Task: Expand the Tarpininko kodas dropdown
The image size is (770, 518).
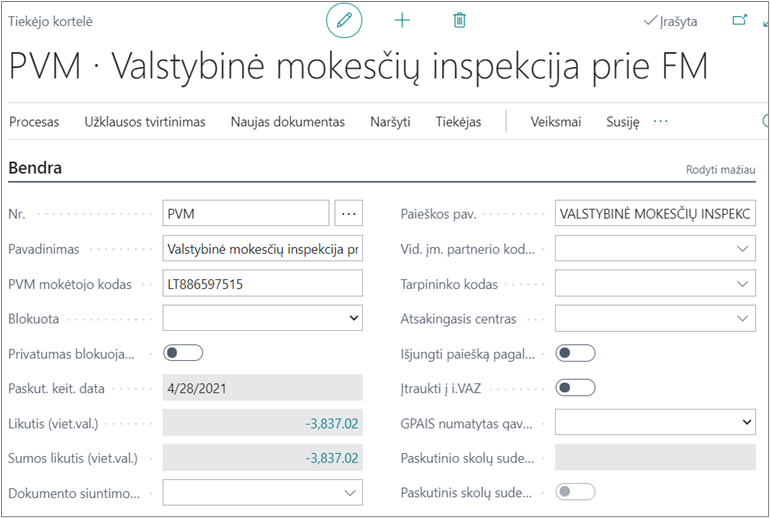Action: pyautogui.click(x=655, y=283)
